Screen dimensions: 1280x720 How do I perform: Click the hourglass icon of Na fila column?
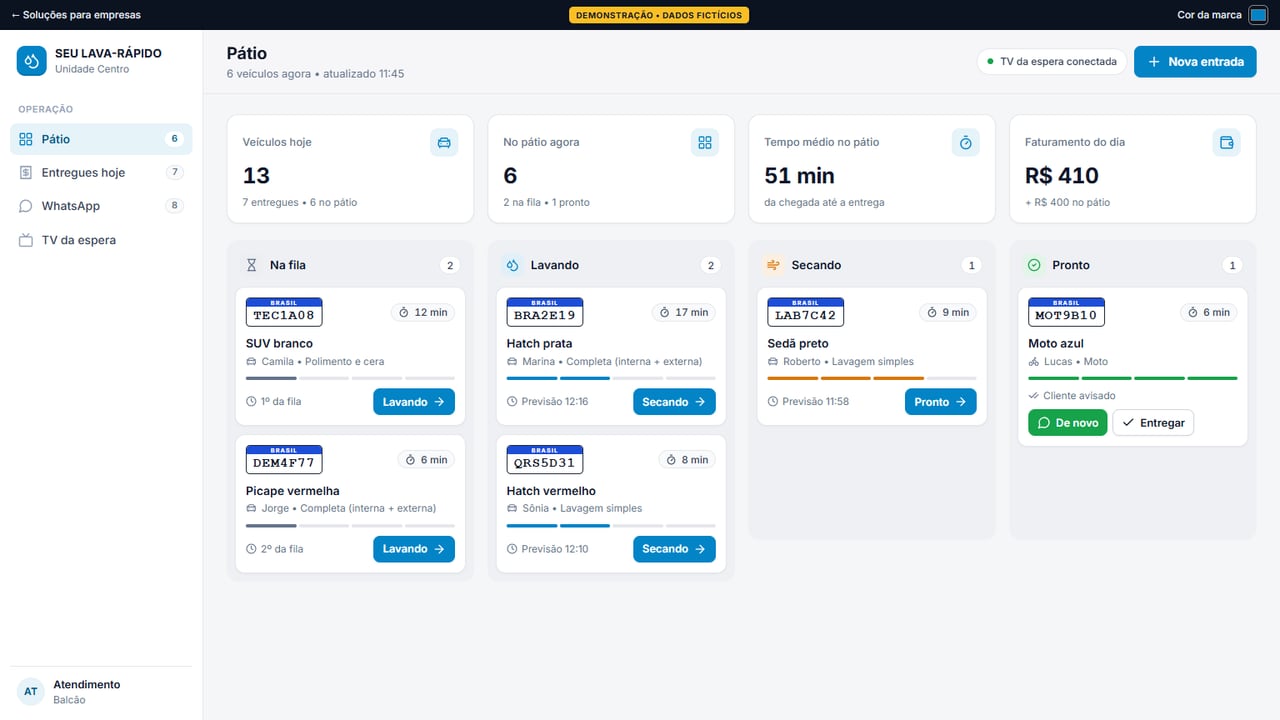coord(252,265)
